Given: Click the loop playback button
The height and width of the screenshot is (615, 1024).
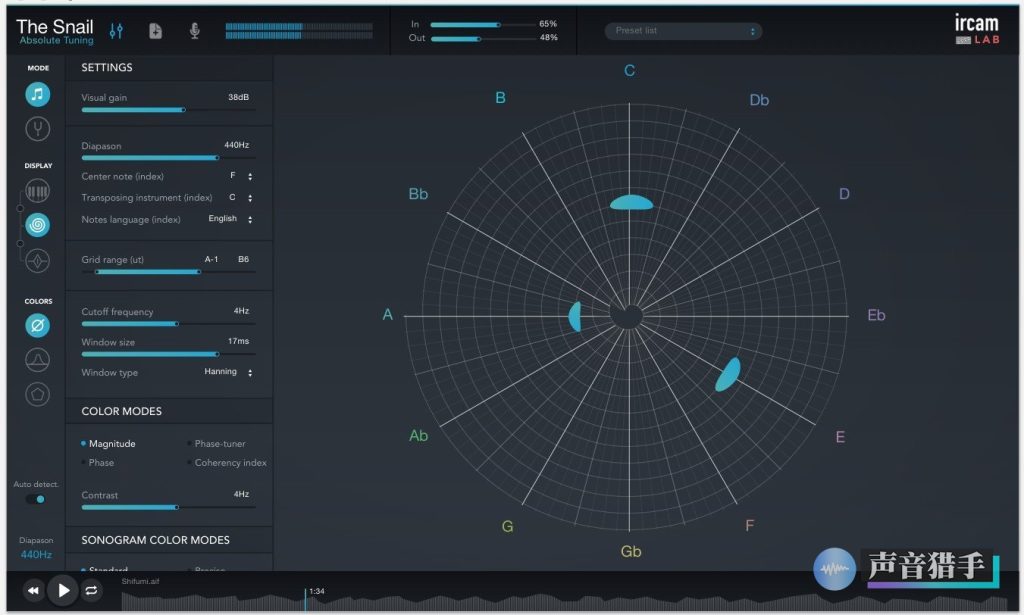Looking at the screenshot, I should coord(90,590).
